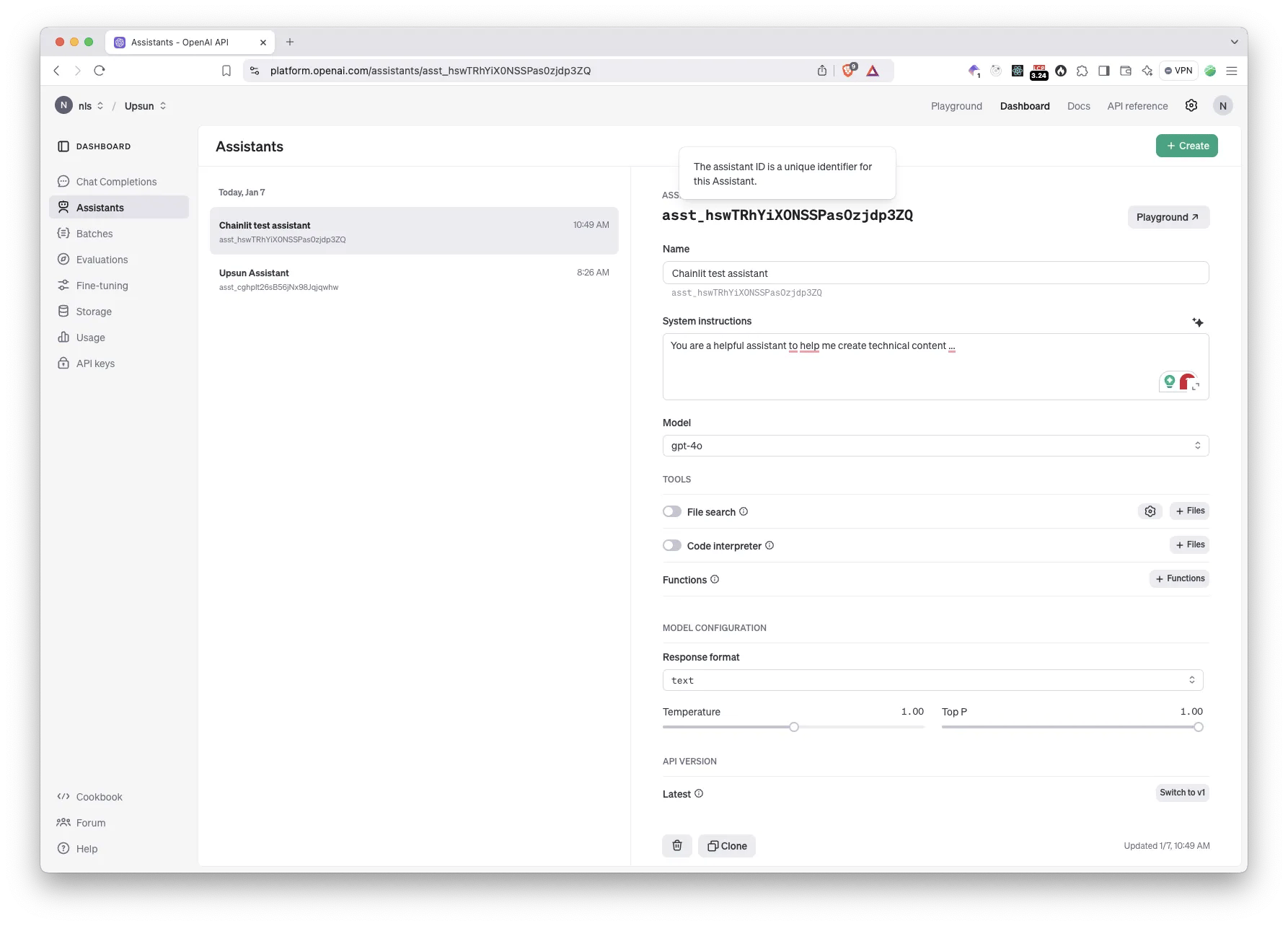Open the API reference nav tab
The image size is (1288, 926).
click(x=1137, y=106)
